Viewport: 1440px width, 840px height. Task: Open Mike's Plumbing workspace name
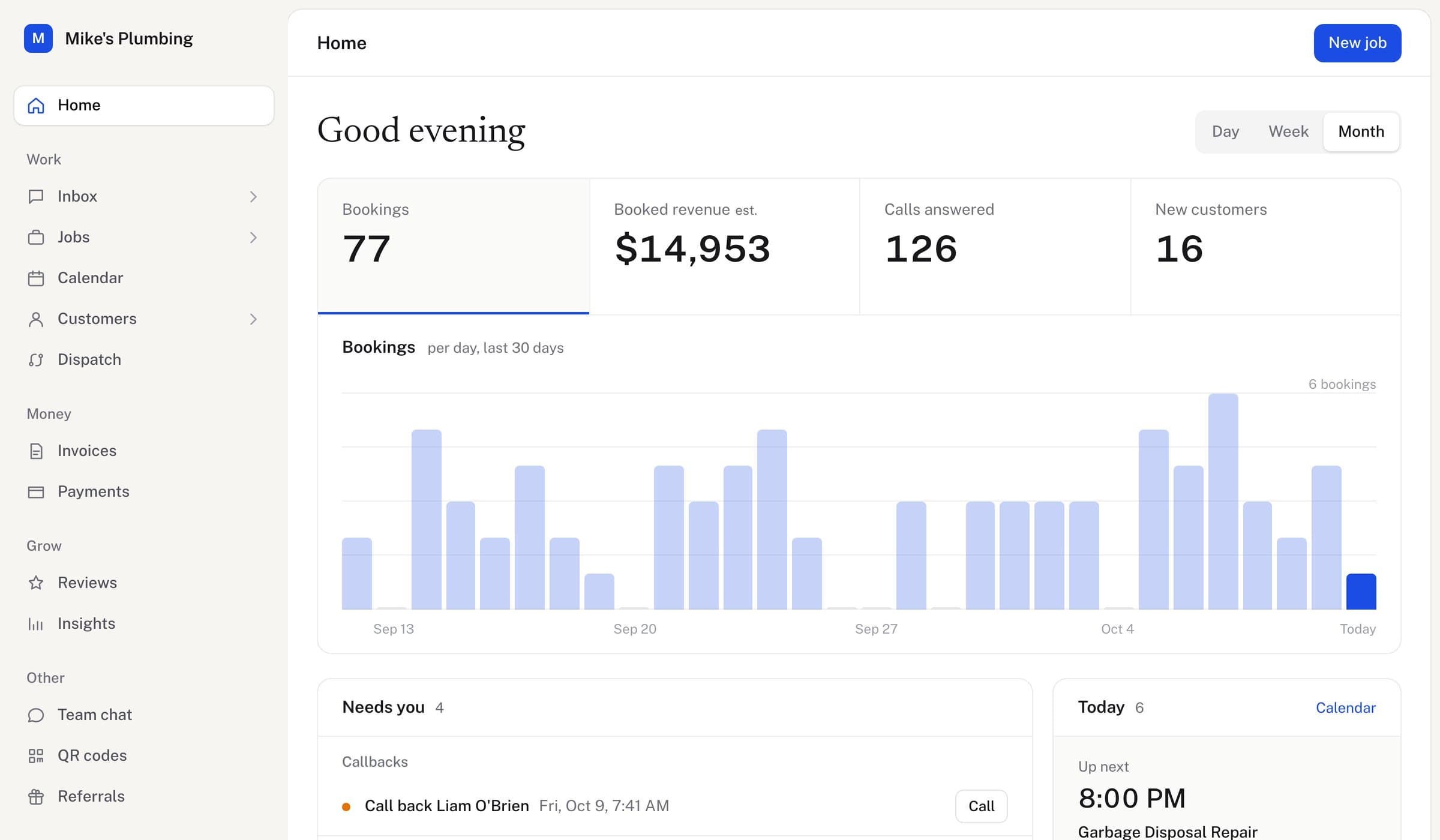[x=129, y=38]
